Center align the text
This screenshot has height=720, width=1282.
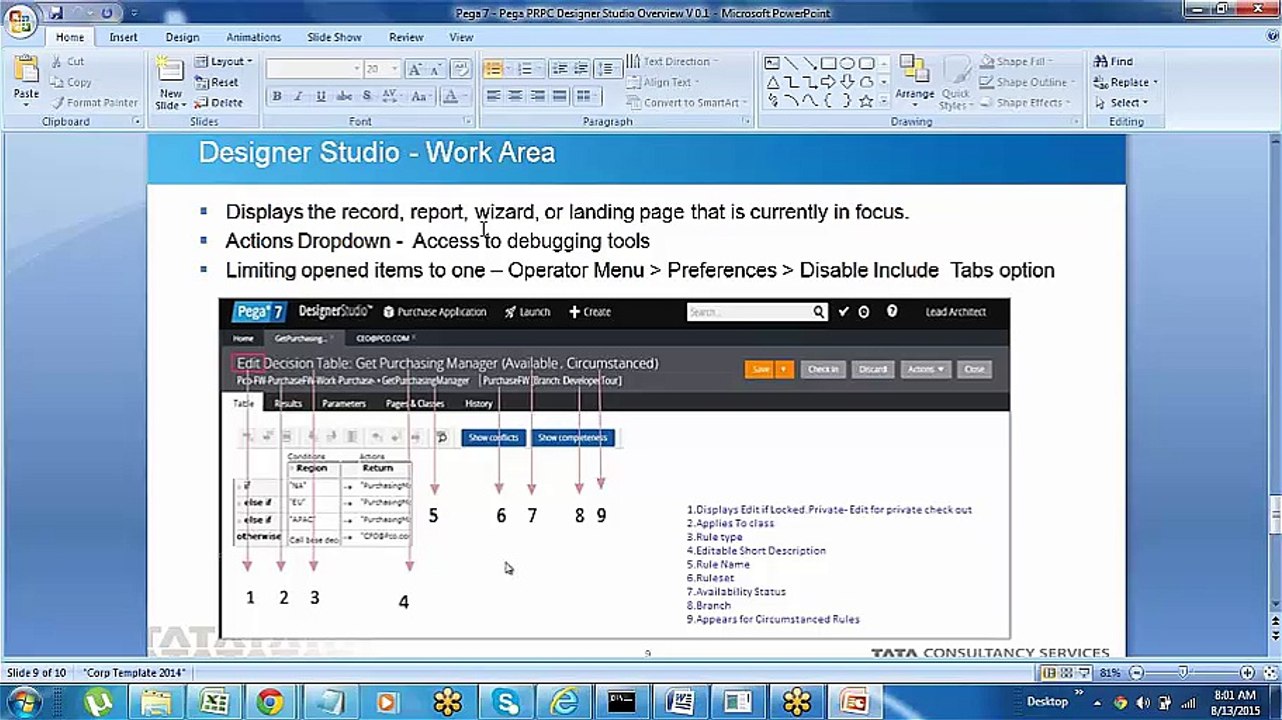point(515,96)
